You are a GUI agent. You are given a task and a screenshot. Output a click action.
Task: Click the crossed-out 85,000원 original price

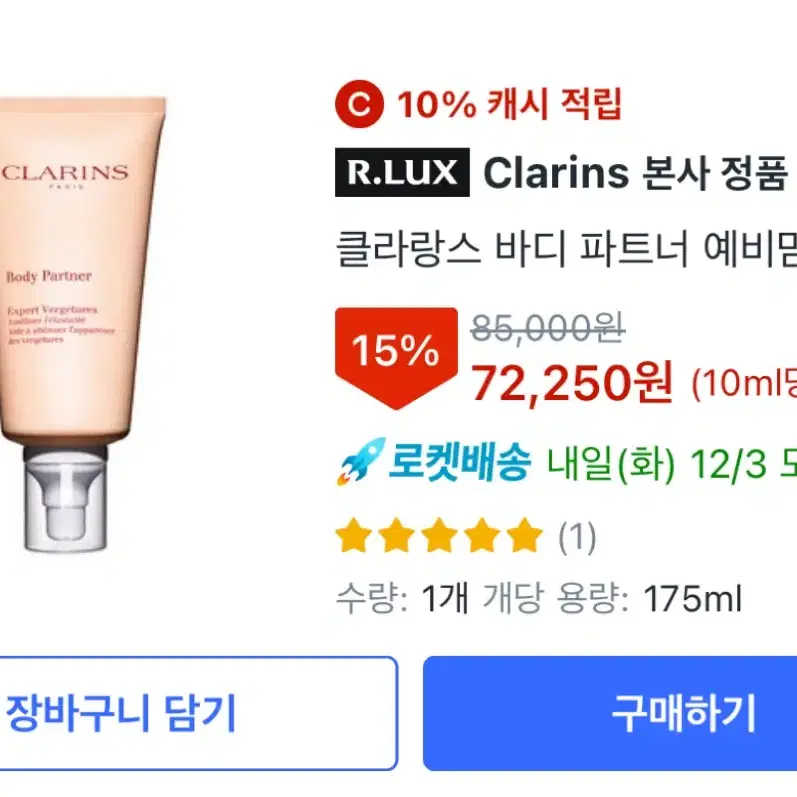tap(547, 328)
